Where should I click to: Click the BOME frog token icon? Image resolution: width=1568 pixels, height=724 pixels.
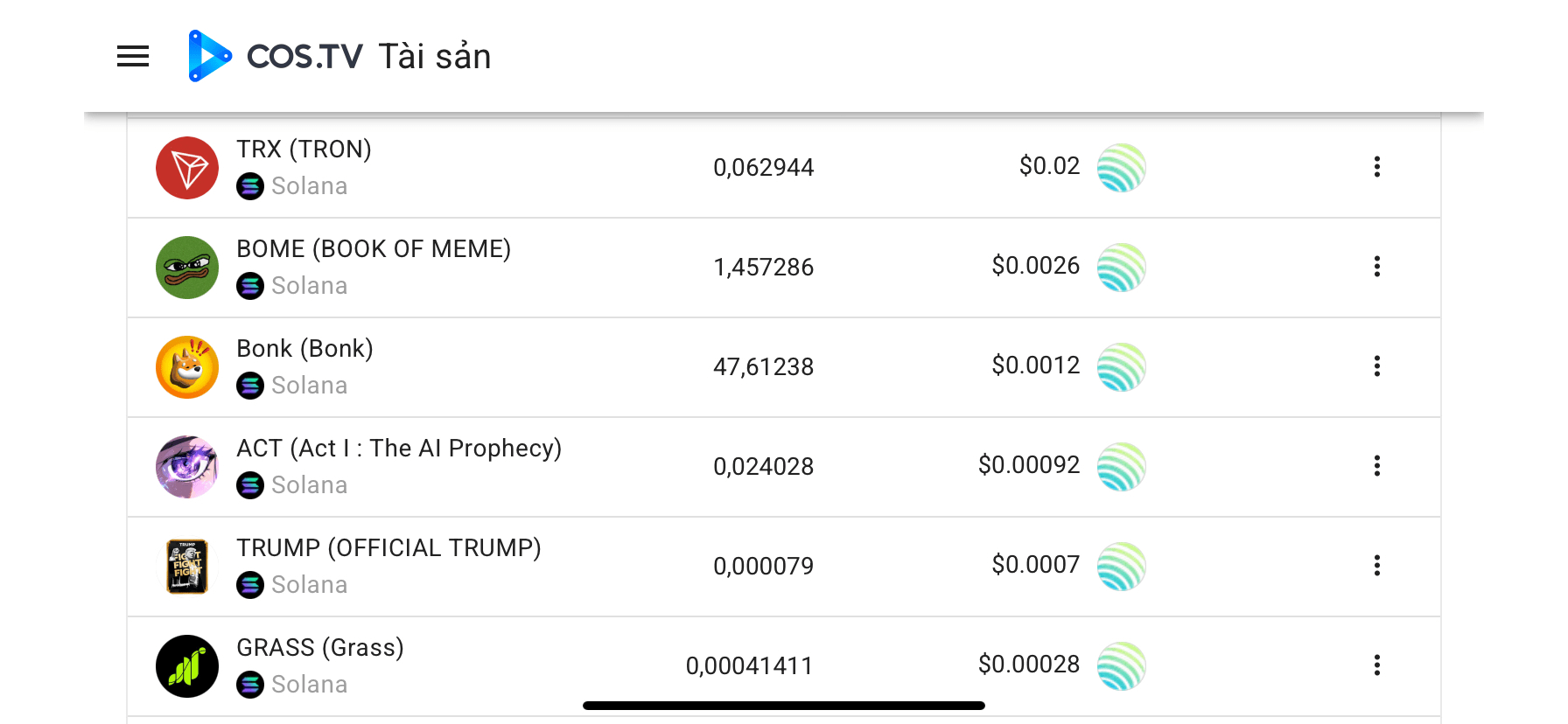[187, 268]
